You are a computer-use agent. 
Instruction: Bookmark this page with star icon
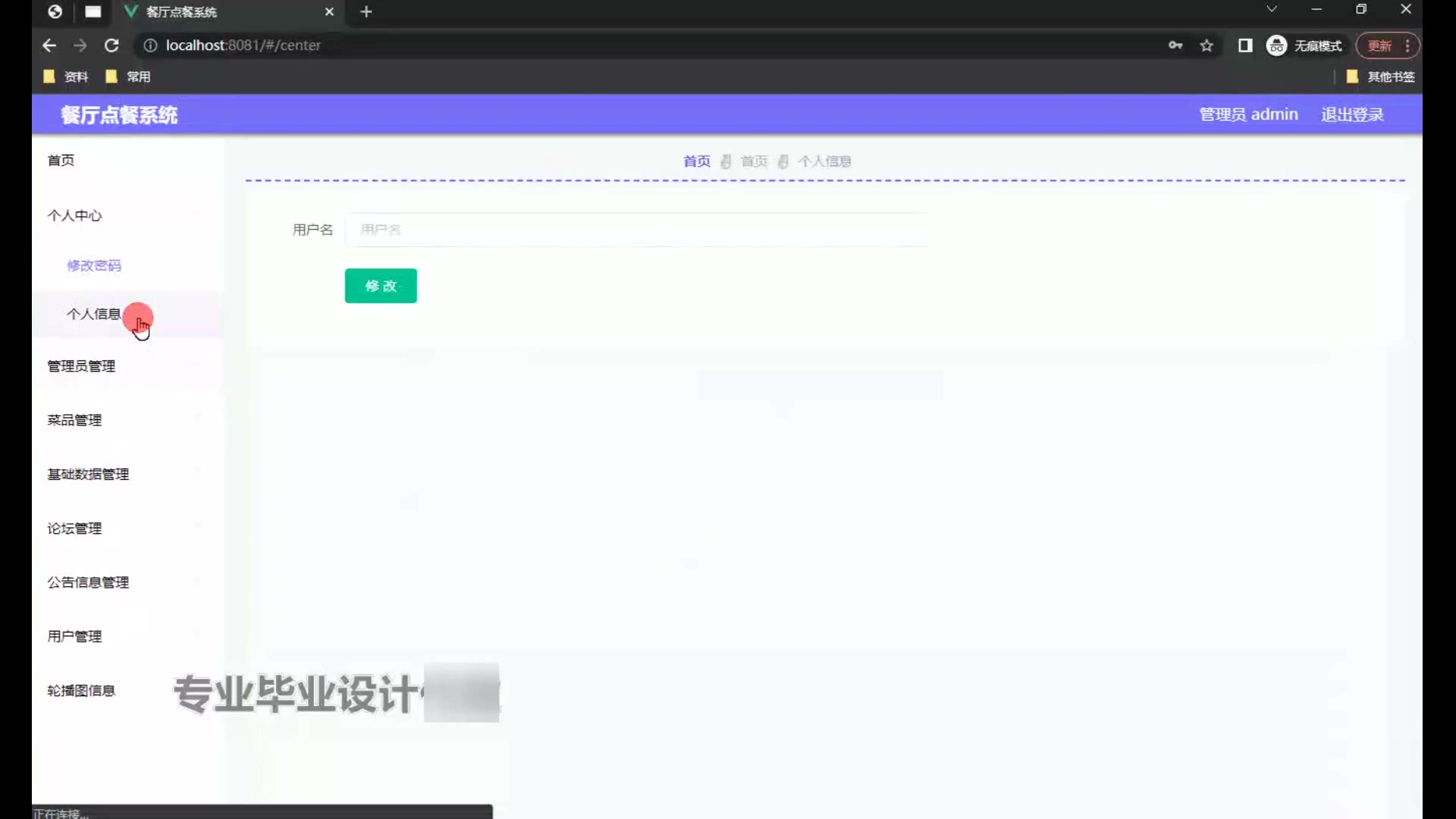1207,45
